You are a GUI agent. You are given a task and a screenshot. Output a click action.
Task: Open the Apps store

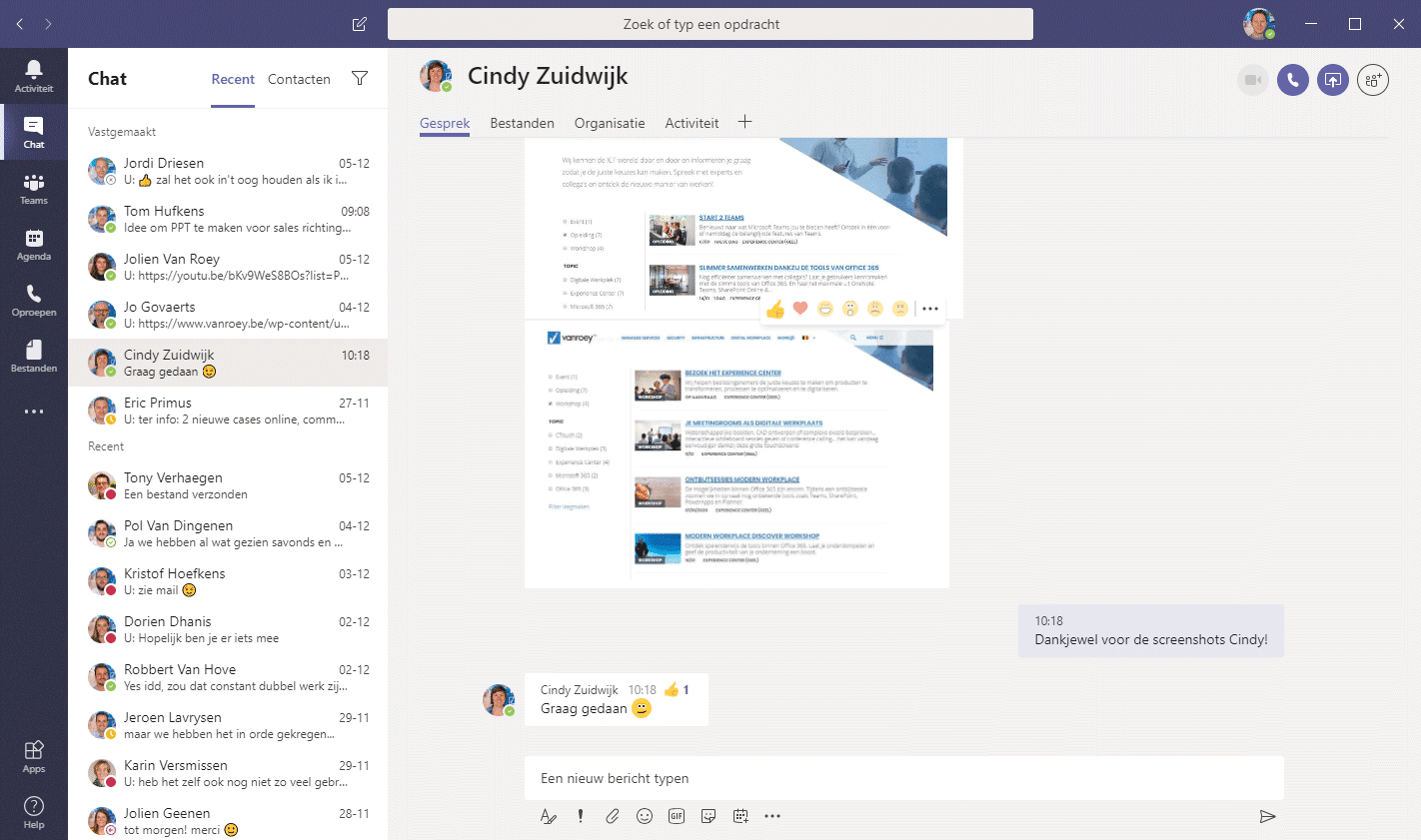(x=34, y=756)
